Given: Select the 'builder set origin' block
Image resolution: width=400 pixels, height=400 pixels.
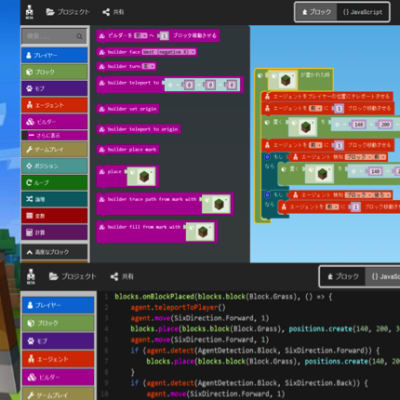Looking at the screenshot, I should point(128,109).
